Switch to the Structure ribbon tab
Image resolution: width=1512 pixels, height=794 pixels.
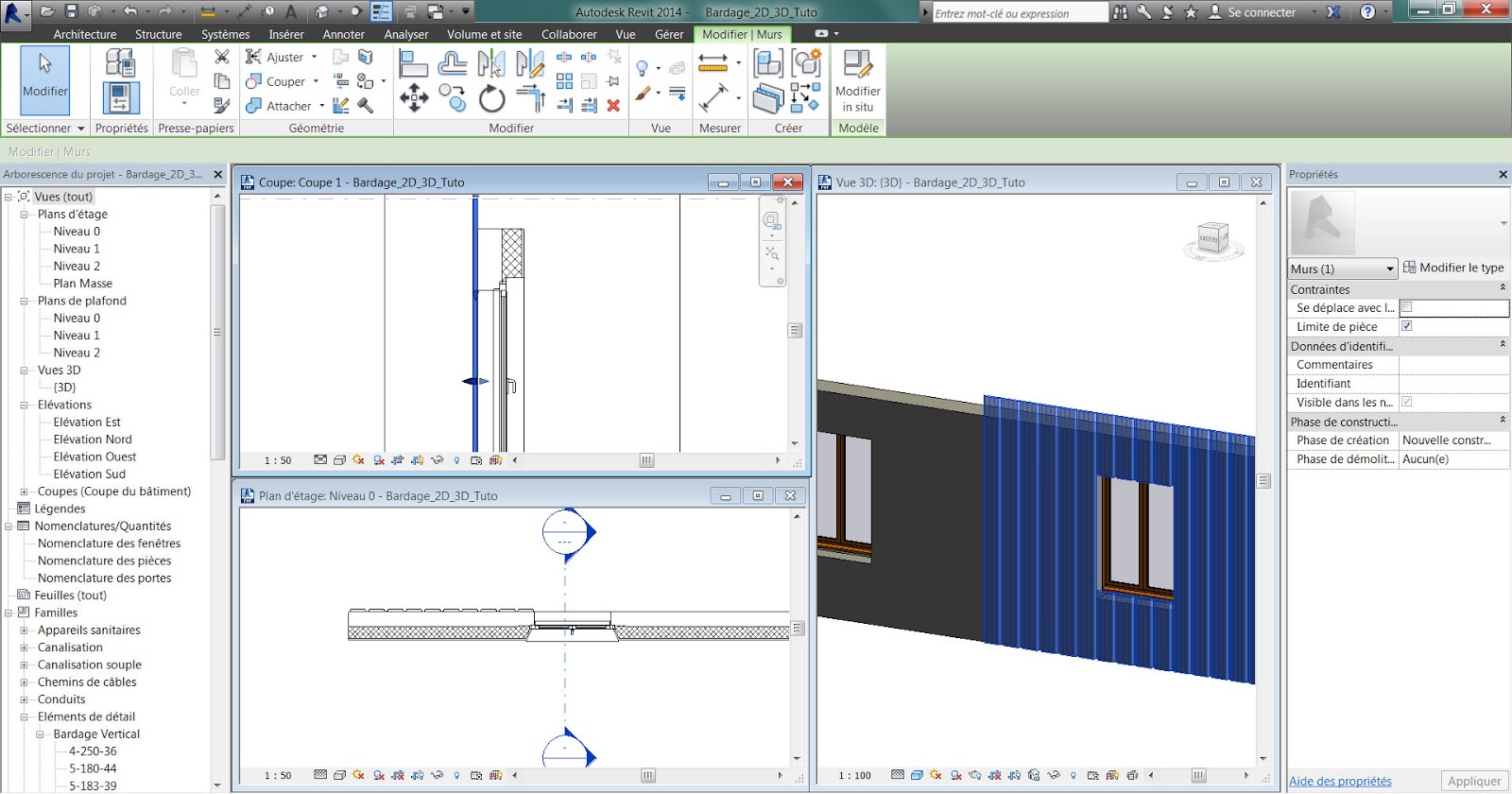coord(159,34)
